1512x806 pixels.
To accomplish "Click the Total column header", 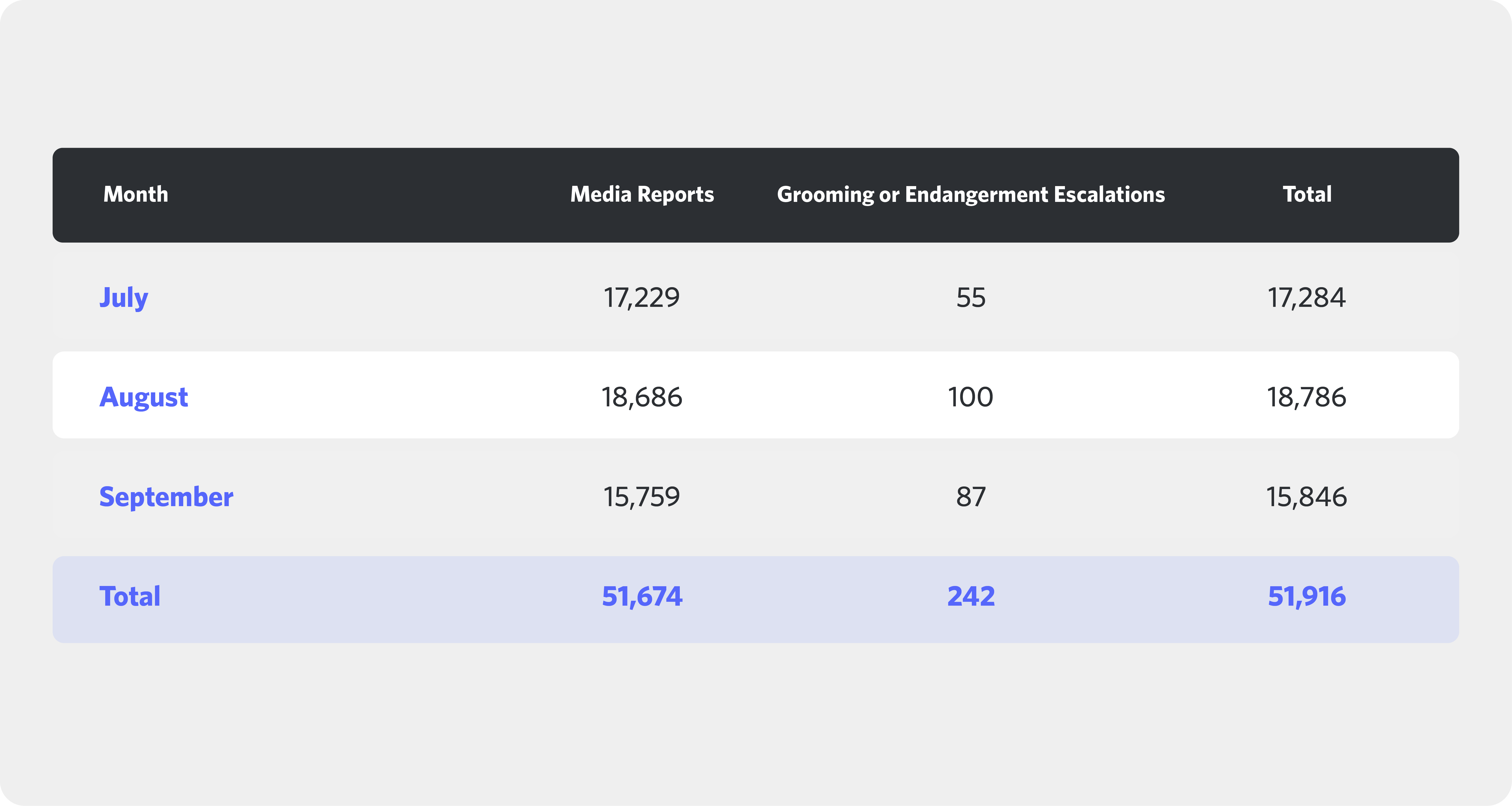I will [1306, 194].
